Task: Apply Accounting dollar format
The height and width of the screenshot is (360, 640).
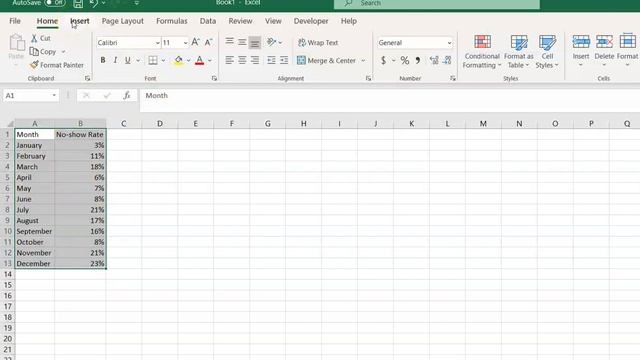Action: [x=383, y=60]
